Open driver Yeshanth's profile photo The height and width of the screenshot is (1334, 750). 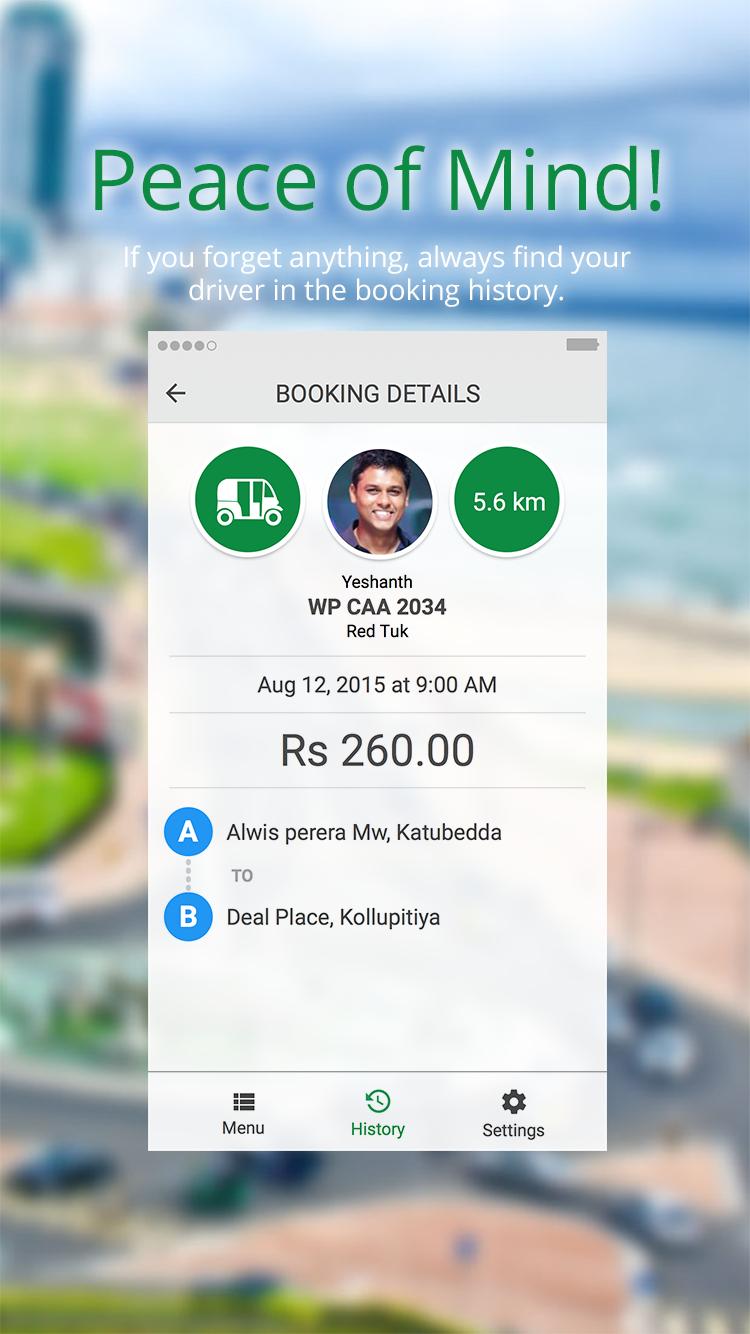tap(379, 502)
